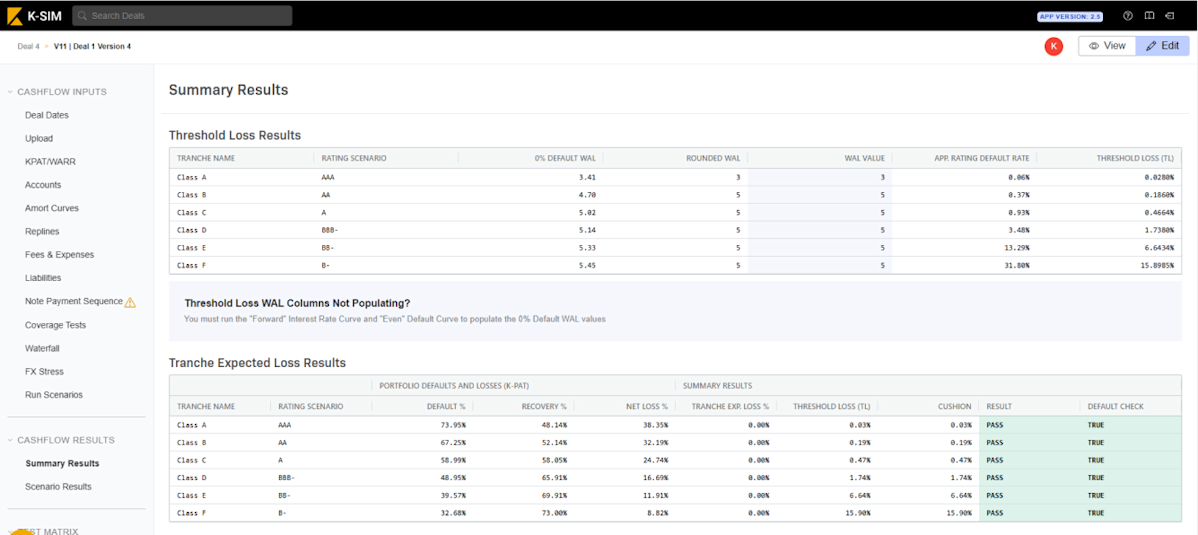Click App. Rating Default Rate header
This screenshot has height=535, width=1198.
tap(981, 158)
